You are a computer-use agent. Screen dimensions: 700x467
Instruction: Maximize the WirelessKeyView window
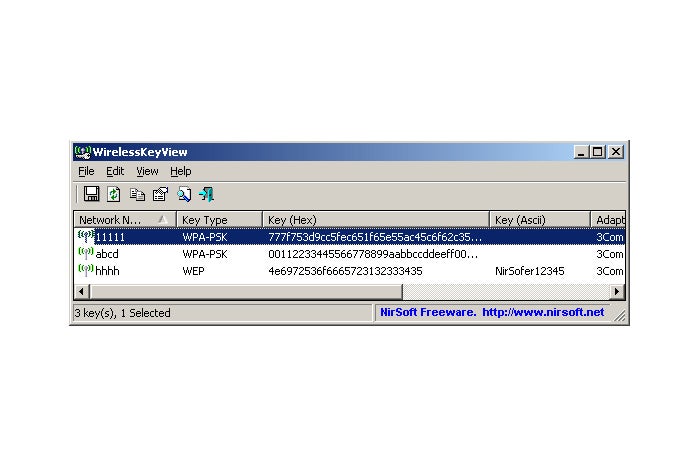(597, 152)
